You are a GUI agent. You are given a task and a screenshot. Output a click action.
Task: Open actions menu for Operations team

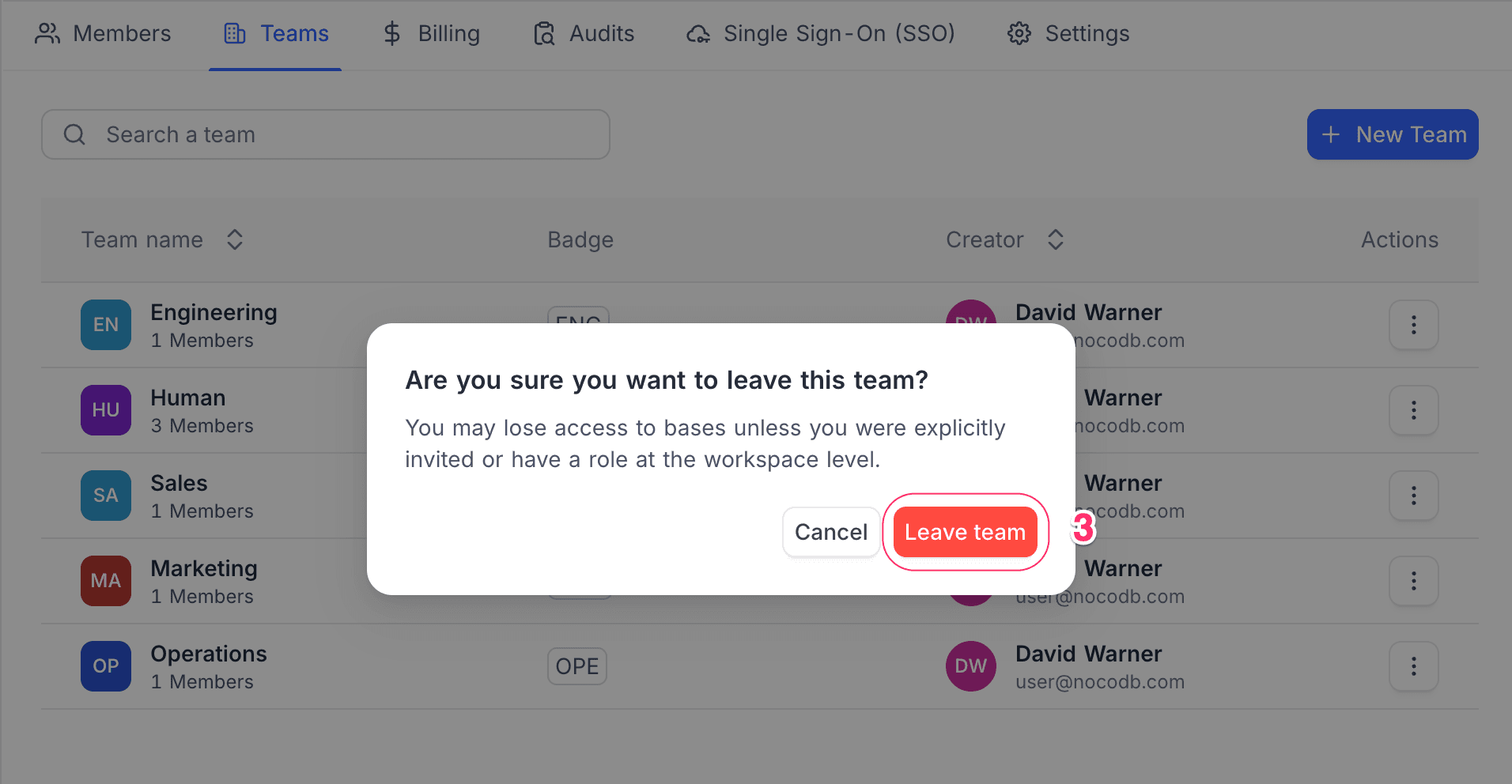pyautogui.click(x=1413, y=666)
